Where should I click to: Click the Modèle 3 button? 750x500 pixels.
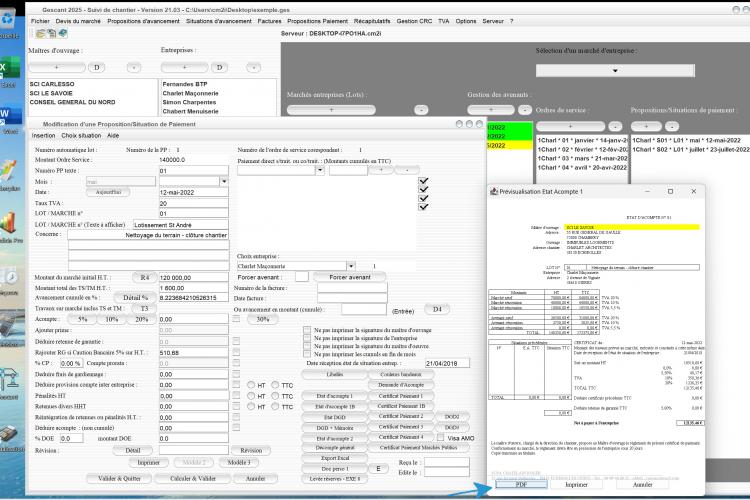239,462
